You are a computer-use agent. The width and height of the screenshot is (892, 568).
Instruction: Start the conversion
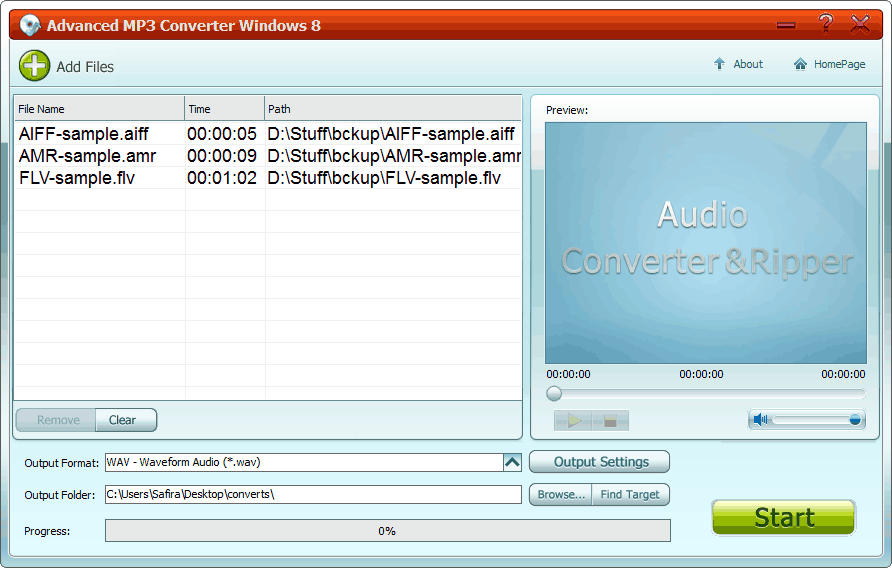(783, 517)
